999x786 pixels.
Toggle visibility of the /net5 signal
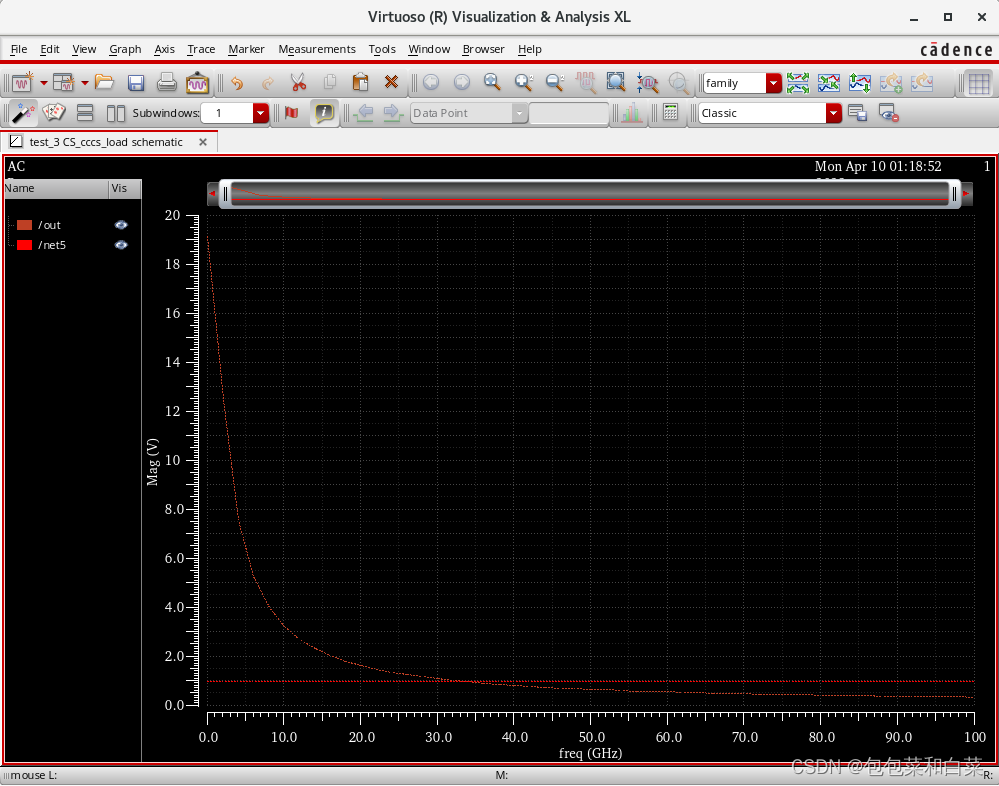(x=121, y=245)
